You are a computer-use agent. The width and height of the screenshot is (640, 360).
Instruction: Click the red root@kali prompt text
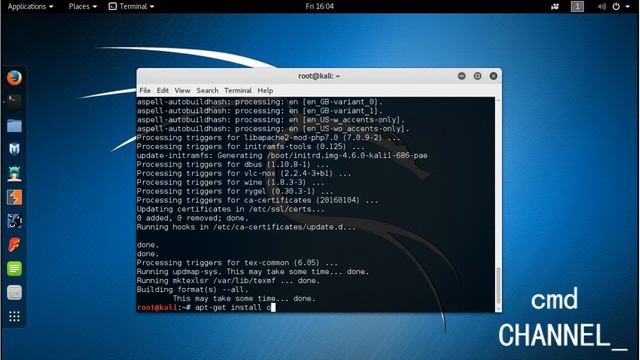coord(157,307)
